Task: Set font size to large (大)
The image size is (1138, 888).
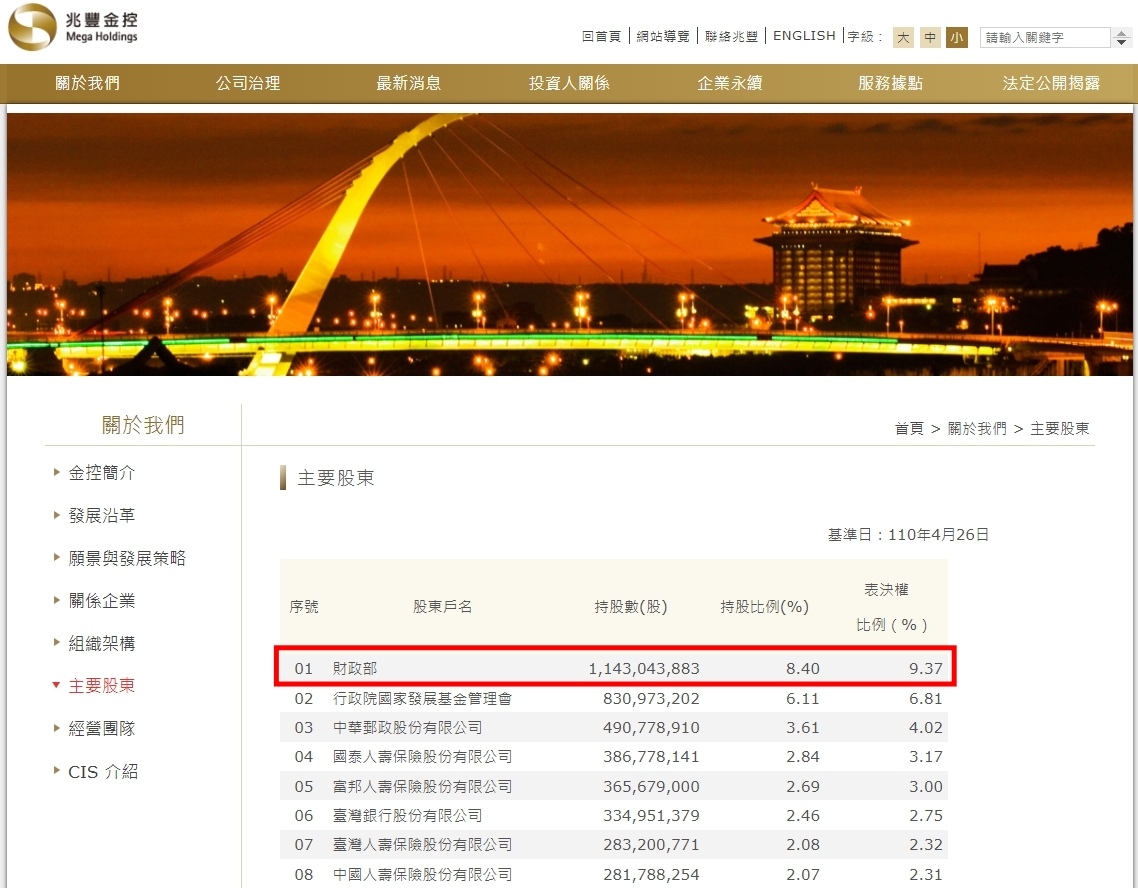Action: click(x=903, y=38)
